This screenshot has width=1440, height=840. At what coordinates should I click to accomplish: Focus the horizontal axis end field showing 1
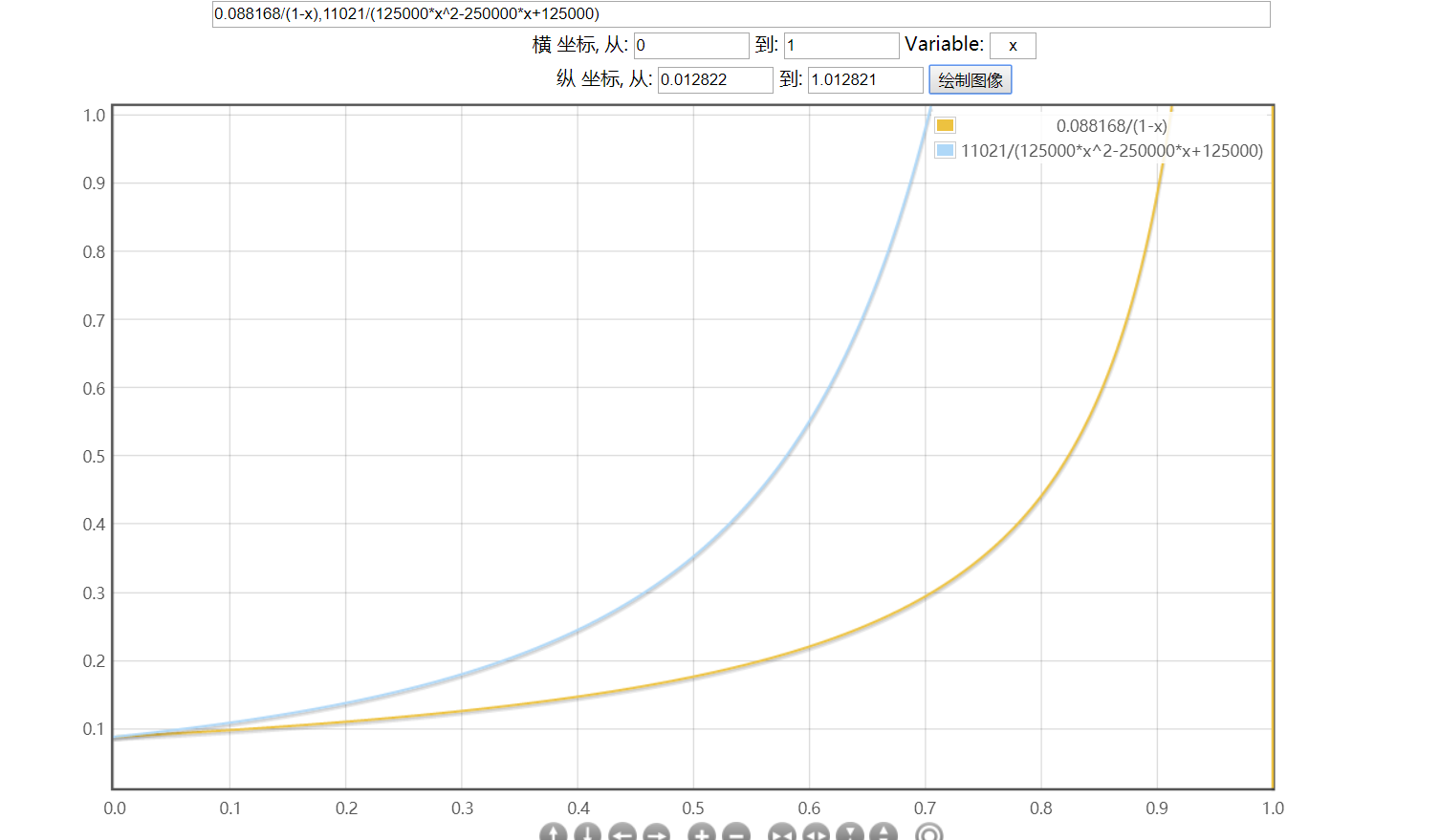(840, 46)
